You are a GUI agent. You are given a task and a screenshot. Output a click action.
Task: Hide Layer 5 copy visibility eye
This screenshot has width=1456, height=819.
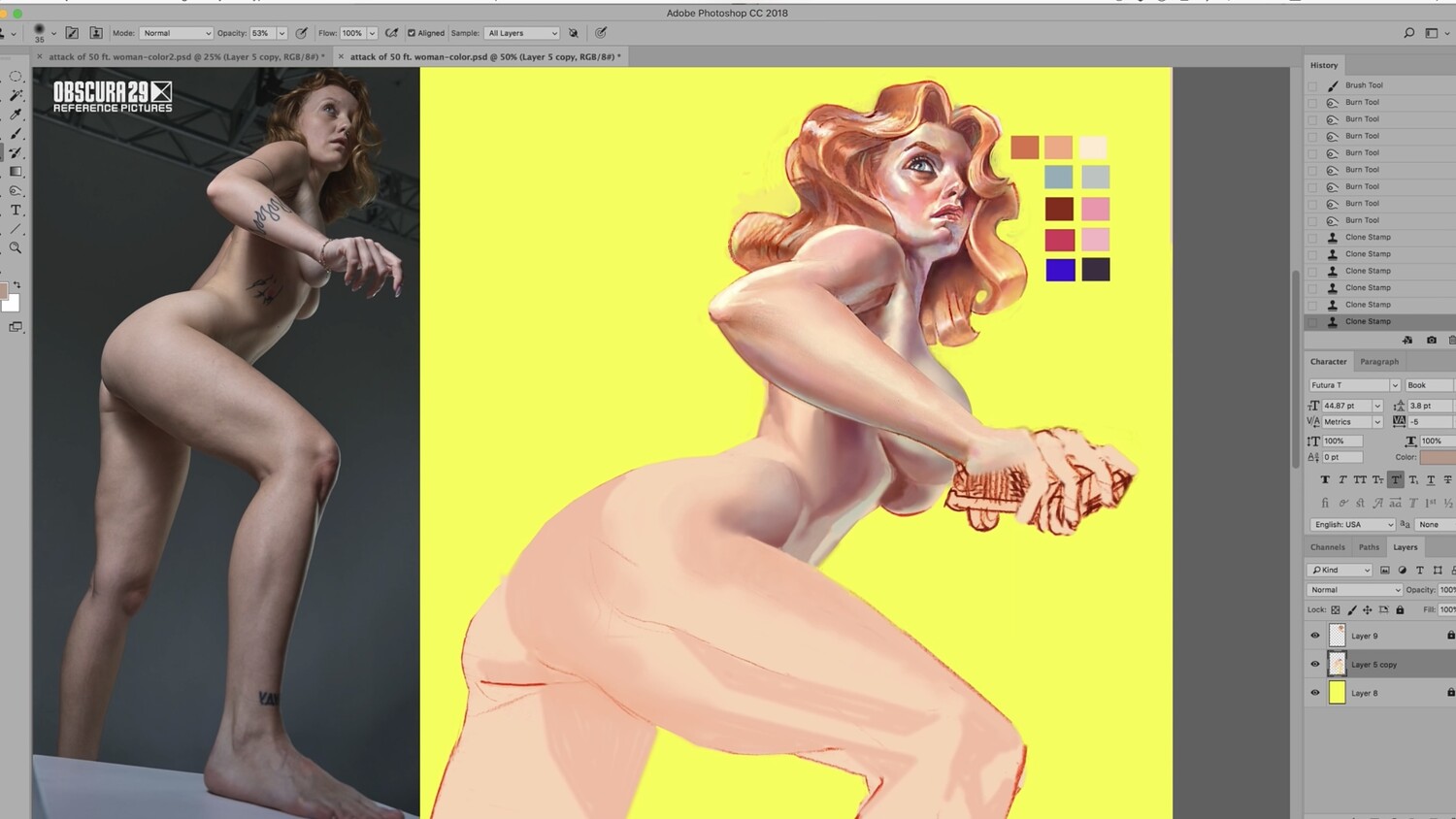click(1315, 664)
